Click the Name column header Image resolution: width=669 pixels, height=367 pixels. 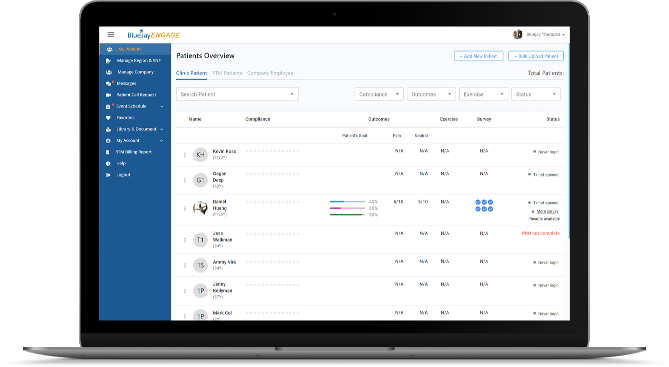pyautogui.click(x=195, y=119)
